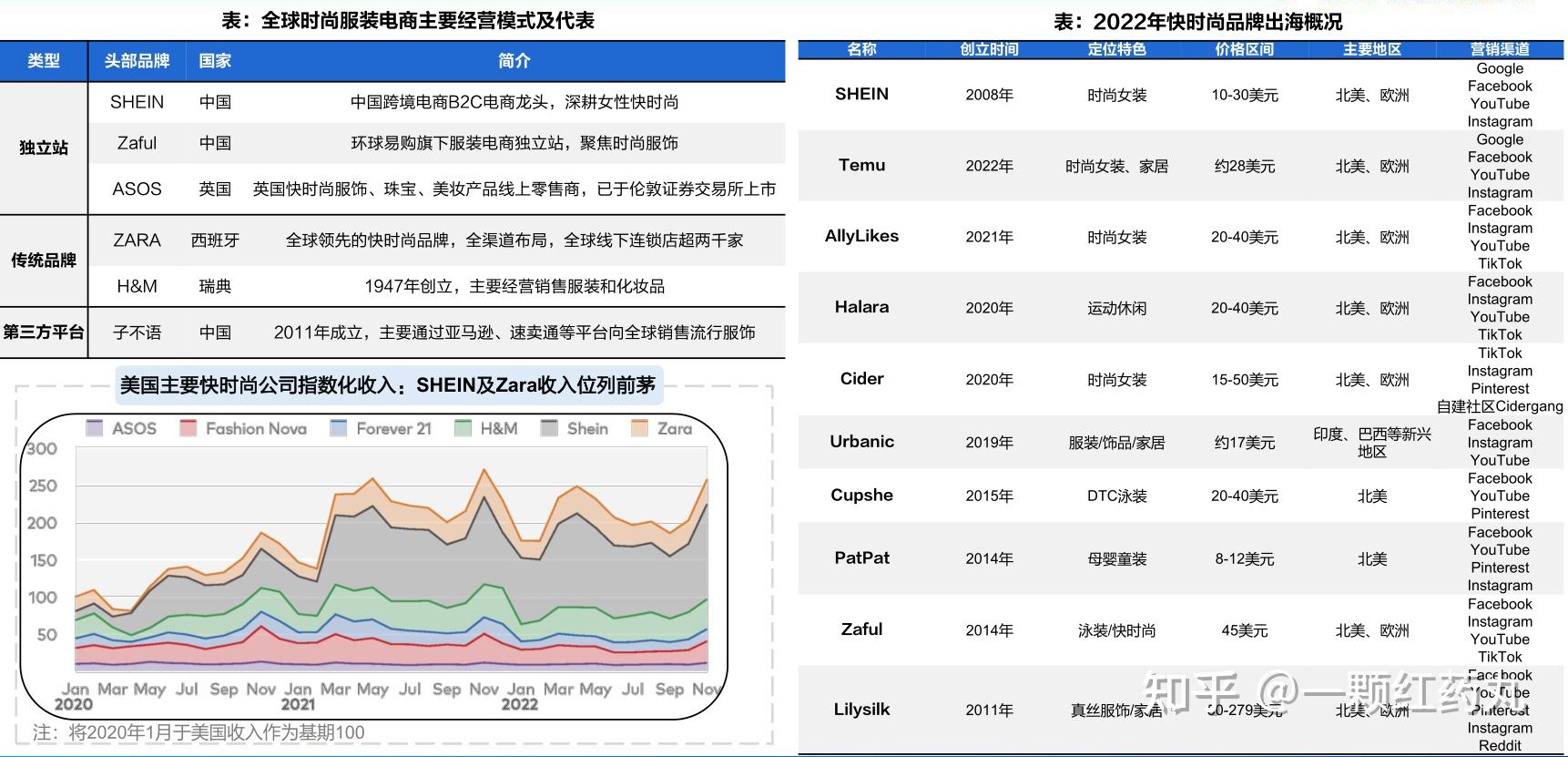The height and width of the screenshot is (757, 1568).
Task: Select SHEIN in the right table
Action: pyautogui.click(x=861, y=94)
